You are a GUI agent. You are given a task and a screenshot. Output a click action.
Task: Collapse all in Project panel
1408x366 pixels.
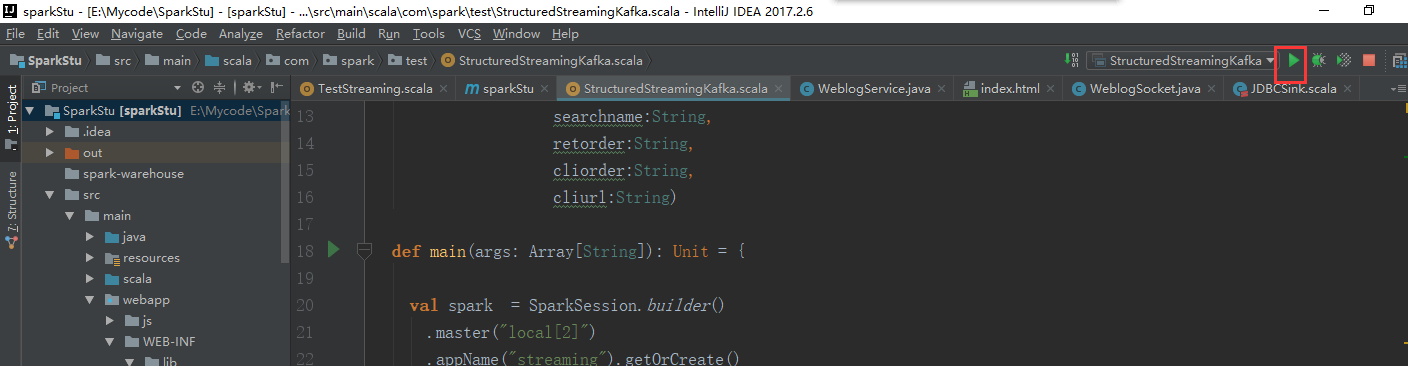click(x=219, y=88)
